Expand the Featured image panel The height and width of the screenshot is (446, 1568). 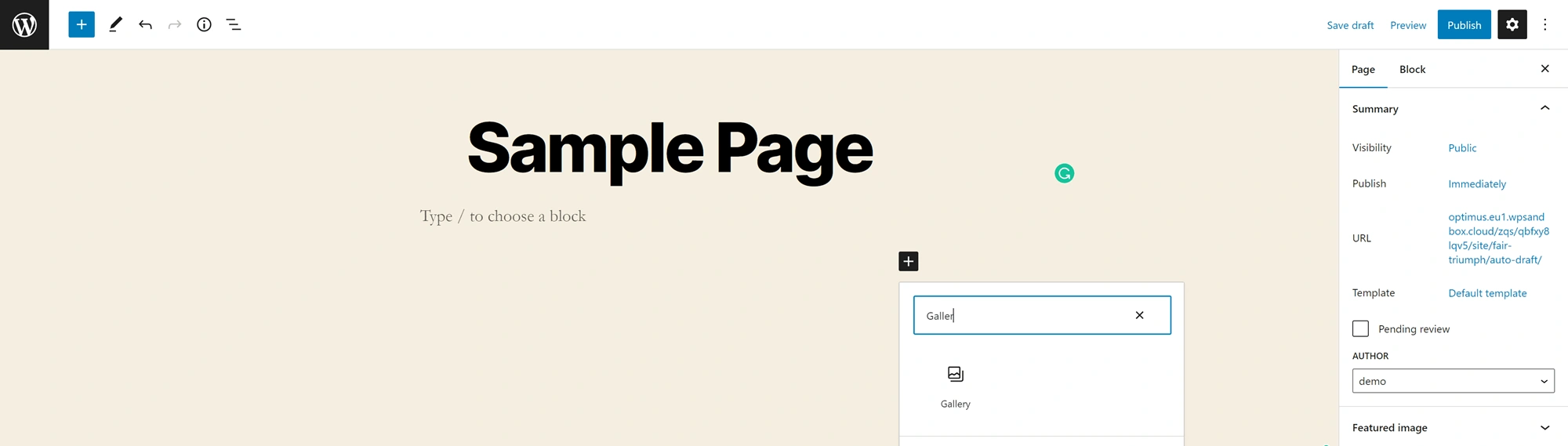pyautogui.click(x=1544, y=427)
